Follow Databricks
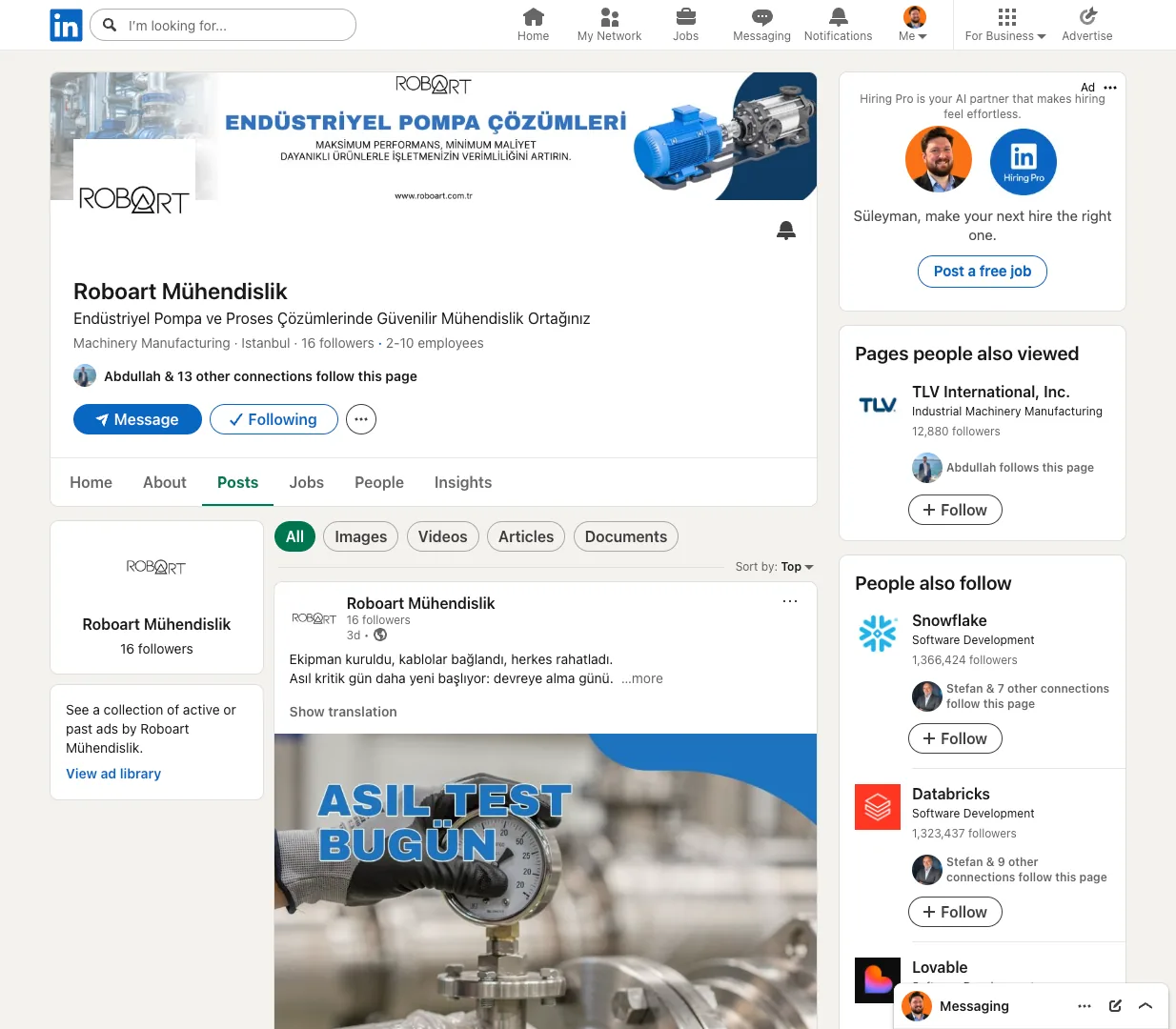The image size is (1176, 1029). 955,912
